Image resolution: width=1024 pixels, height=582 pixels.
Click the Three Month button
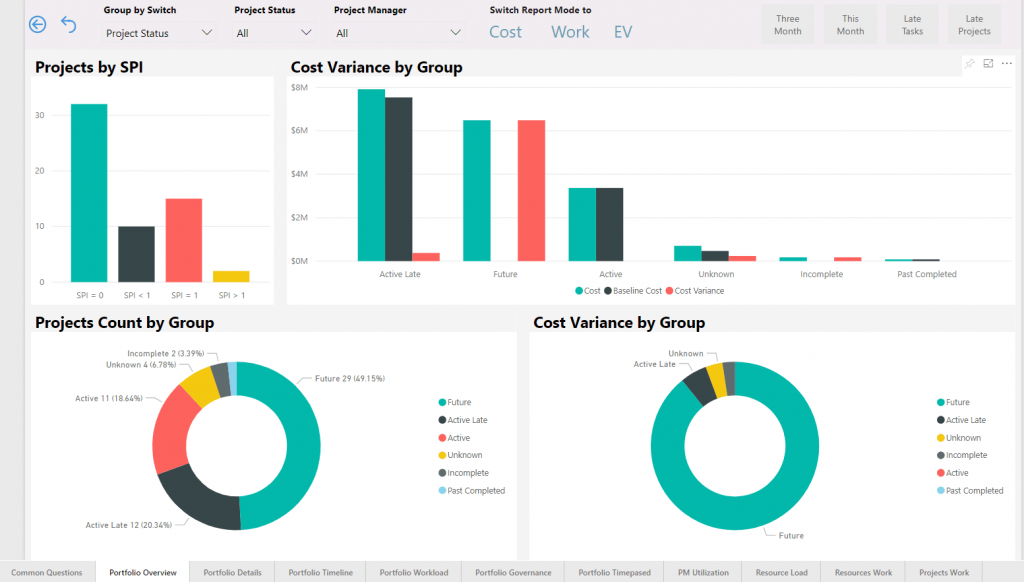click(x=788, y=24)
